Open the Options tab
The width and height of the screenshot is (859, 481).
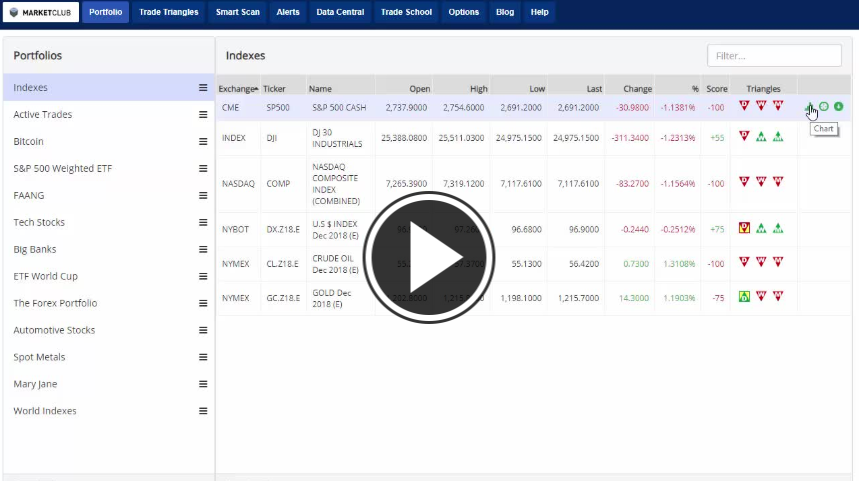click(463, 12)
